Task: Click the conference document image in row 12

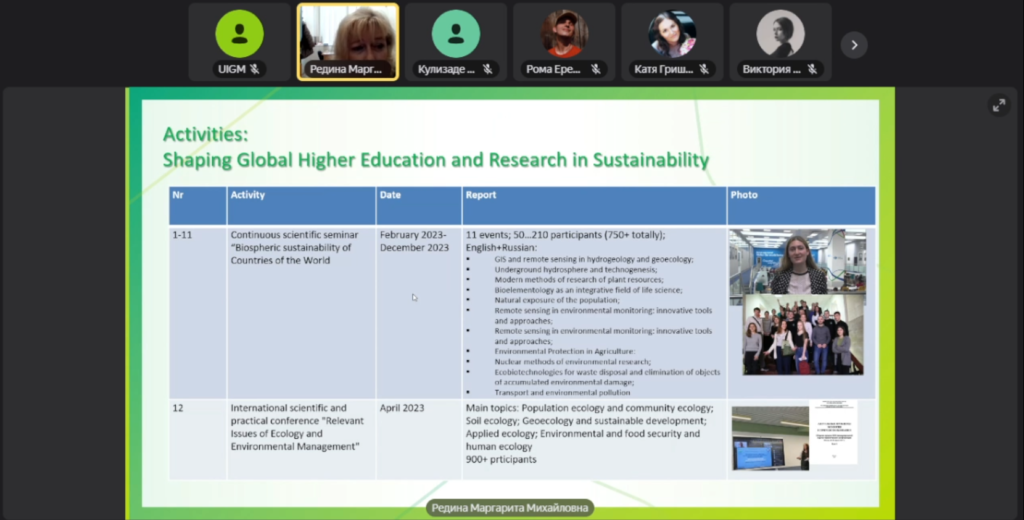Action: [x=833, y=432]
